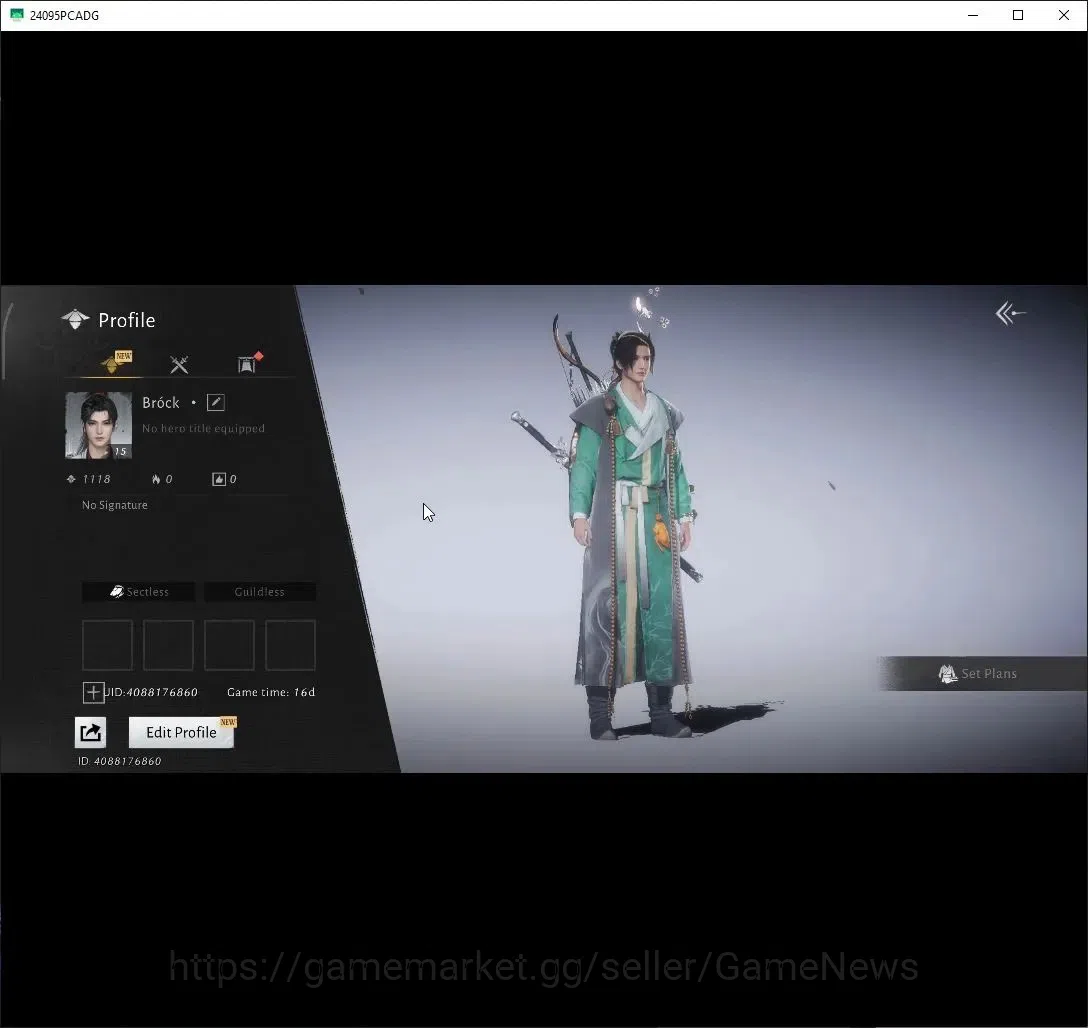Open the banner tab with red dot
Viewport: 1088px width, 1028px height.
point(249,362)
